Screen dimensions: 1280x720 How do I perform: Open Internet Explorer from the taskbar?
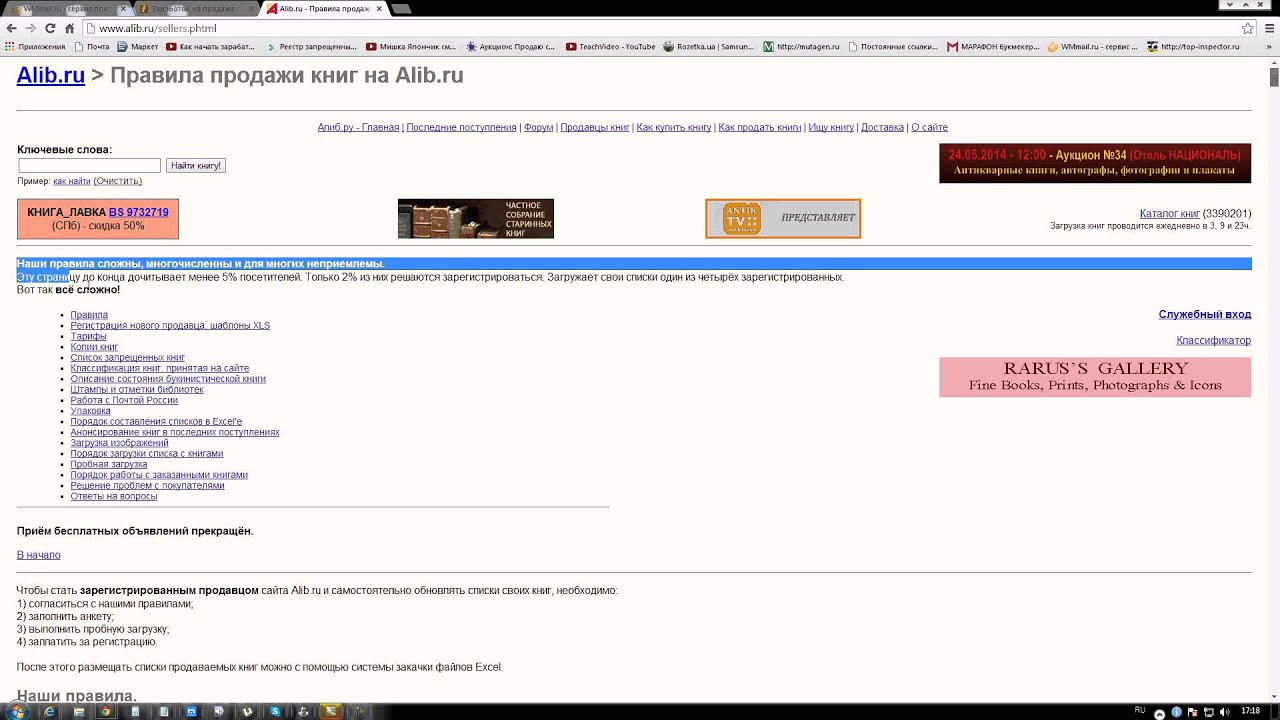click(x=49, y=711)
